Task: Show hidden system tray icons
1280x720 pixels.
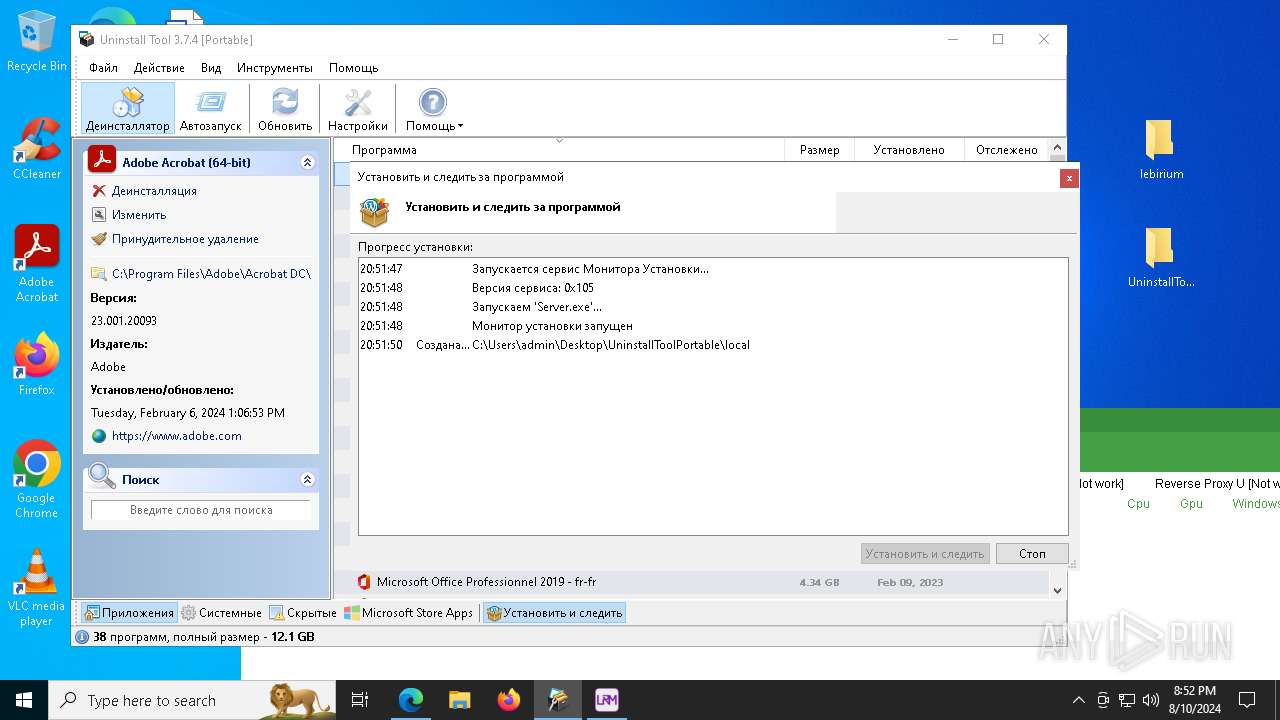Action: [1078, 700]
